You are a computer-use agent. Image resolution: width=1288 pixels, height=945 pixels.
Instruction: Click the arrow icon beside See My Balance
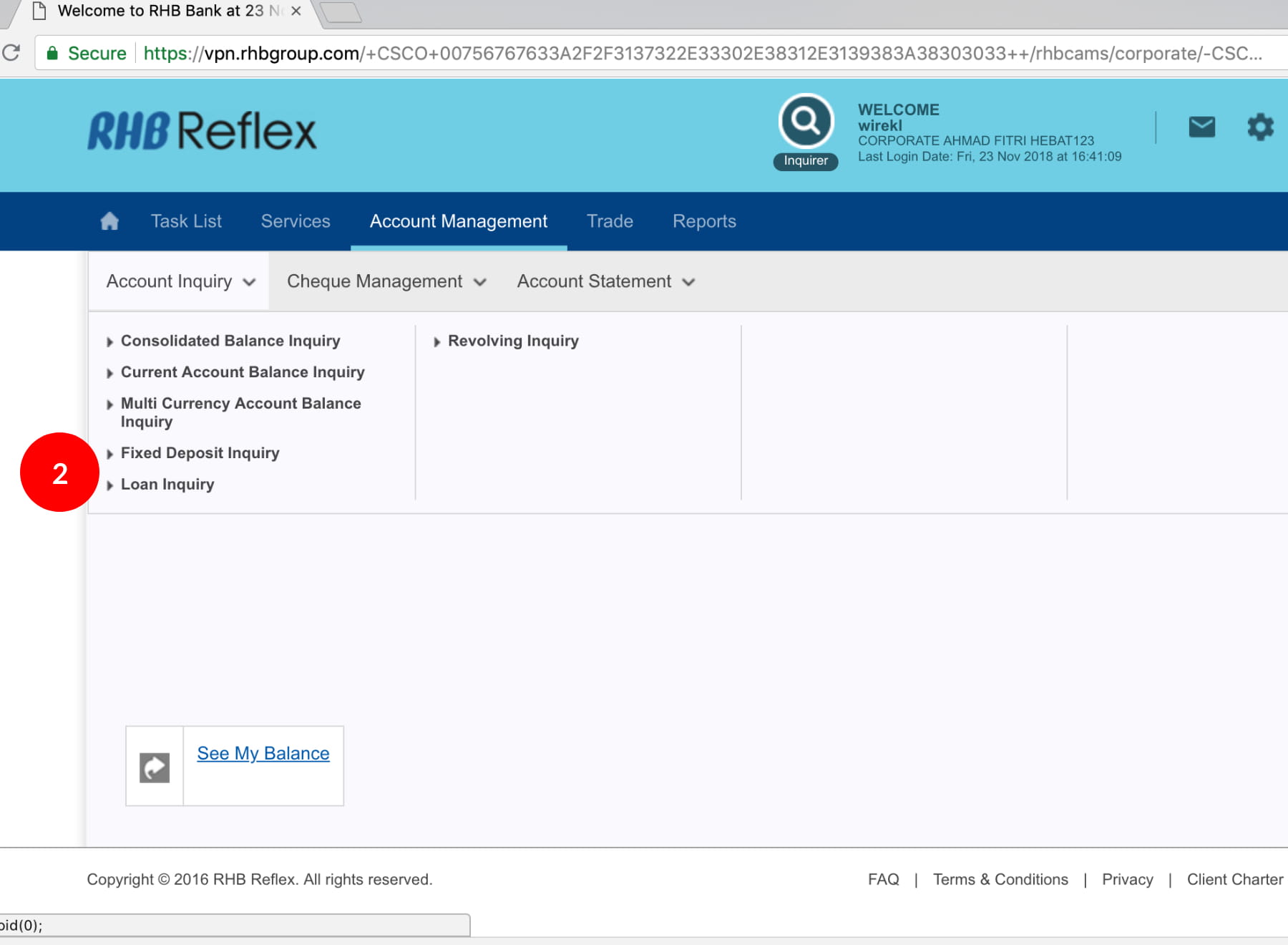pyautogui.click(x=155, y=767)
